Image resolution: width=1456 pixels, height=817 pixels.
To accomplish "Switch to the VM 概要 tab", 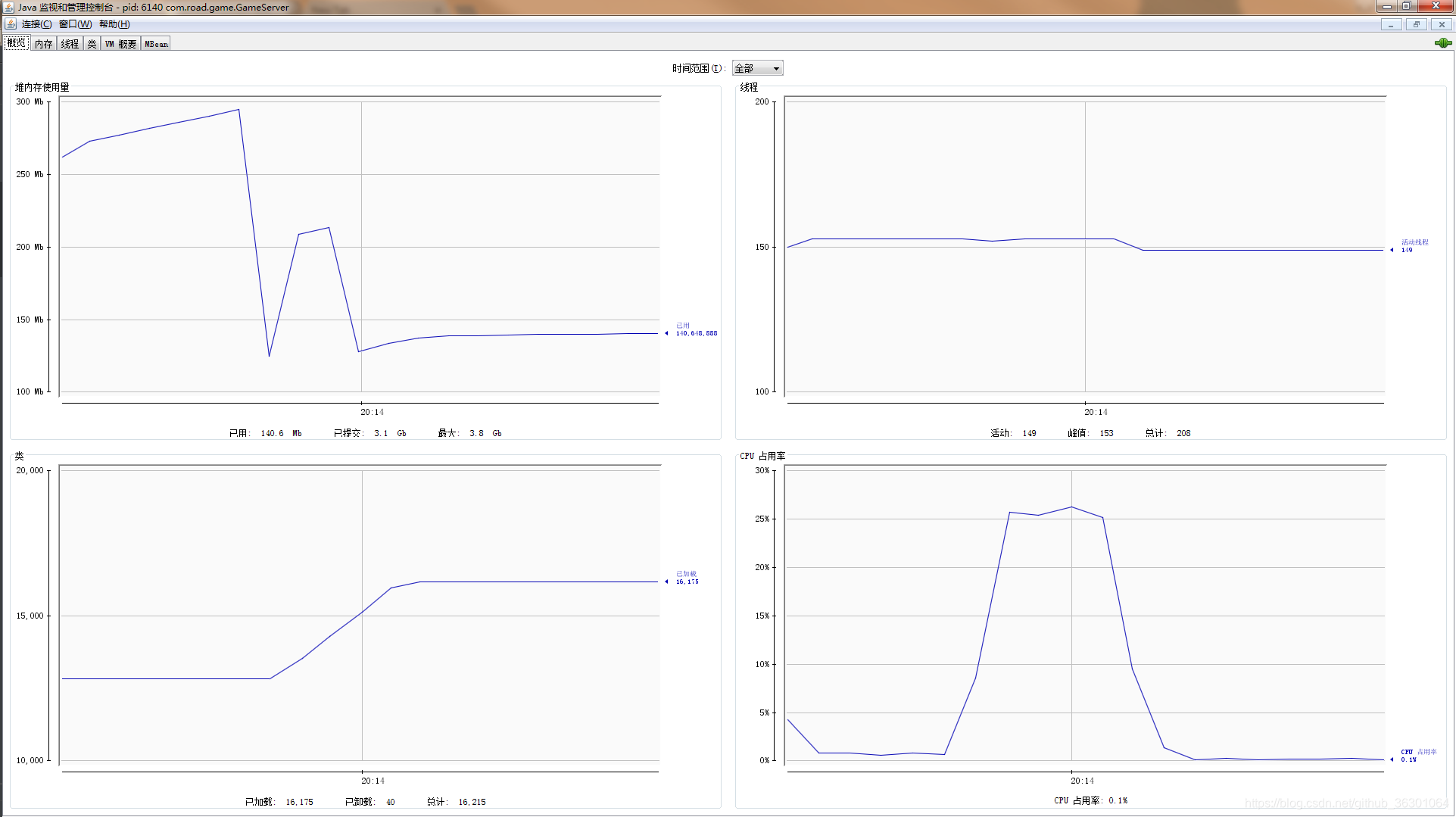I will point(120,44).
